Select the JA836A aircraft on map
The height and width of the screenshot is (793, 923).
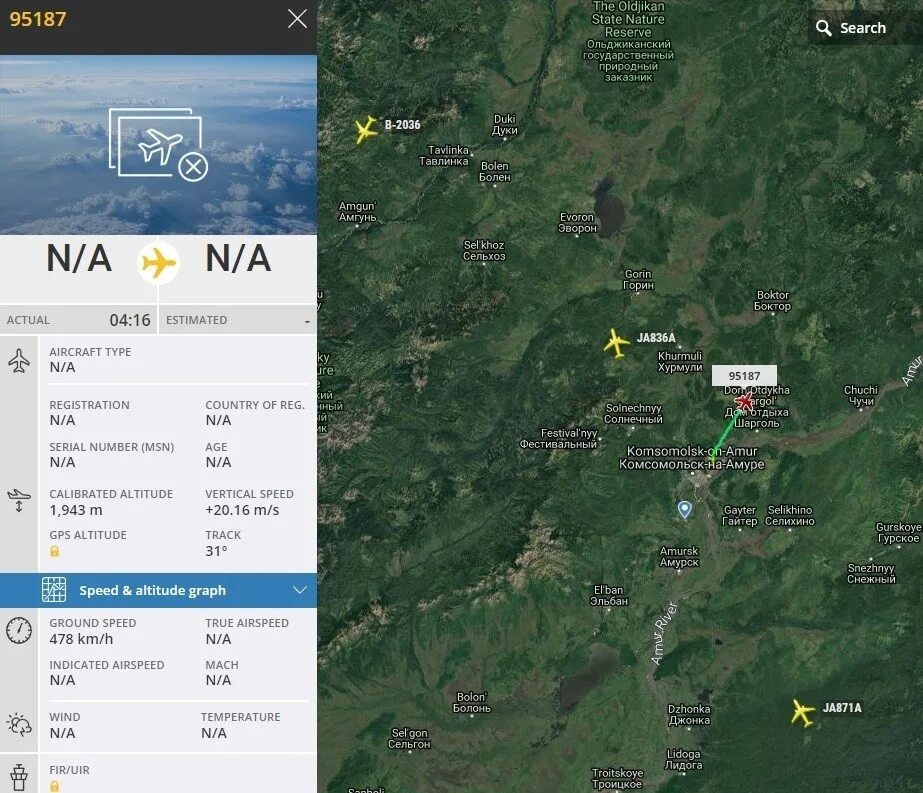pyautogui.click(x=616, y=343)
